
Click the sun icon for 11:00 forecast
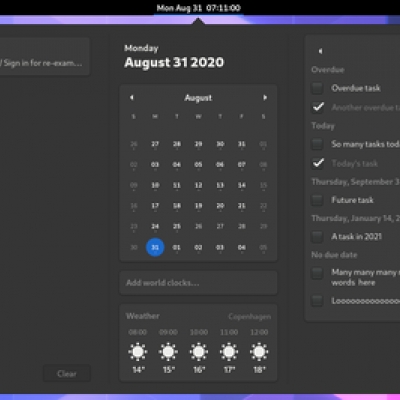tap(229, 352)
